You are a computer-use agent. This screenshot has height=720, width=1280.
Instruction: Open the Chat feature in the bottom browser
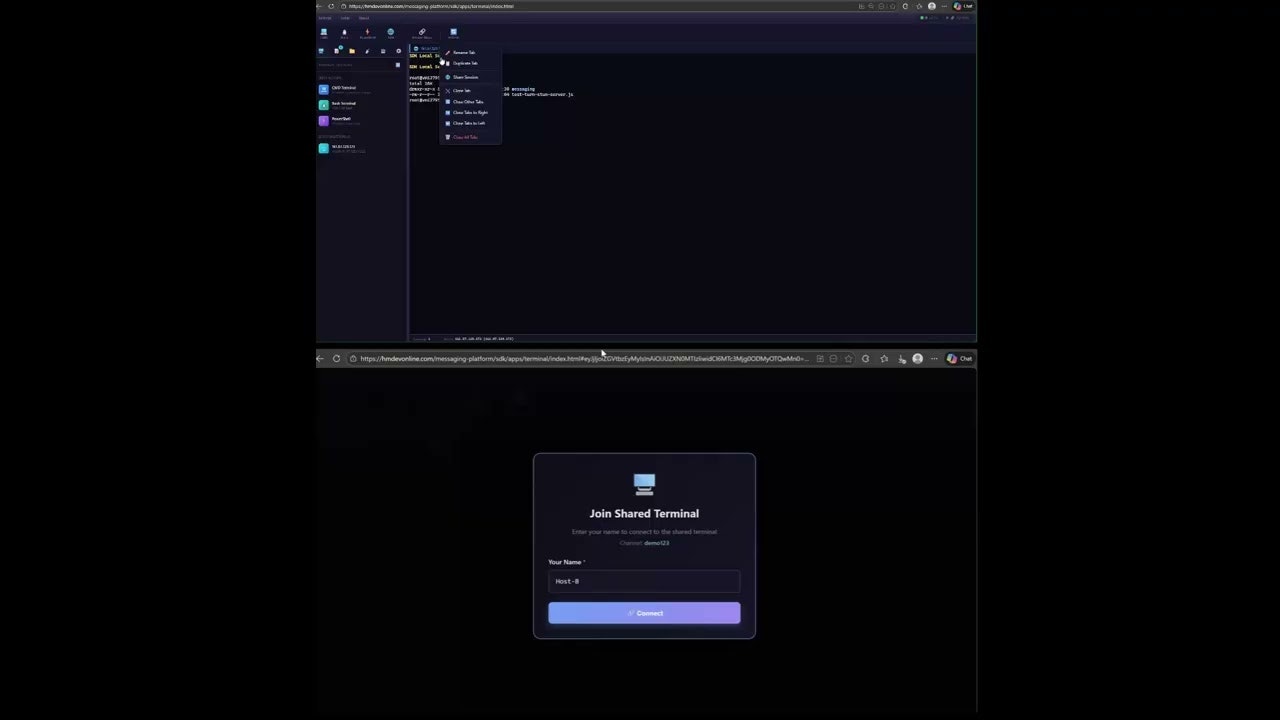click(x=963, y=358)
